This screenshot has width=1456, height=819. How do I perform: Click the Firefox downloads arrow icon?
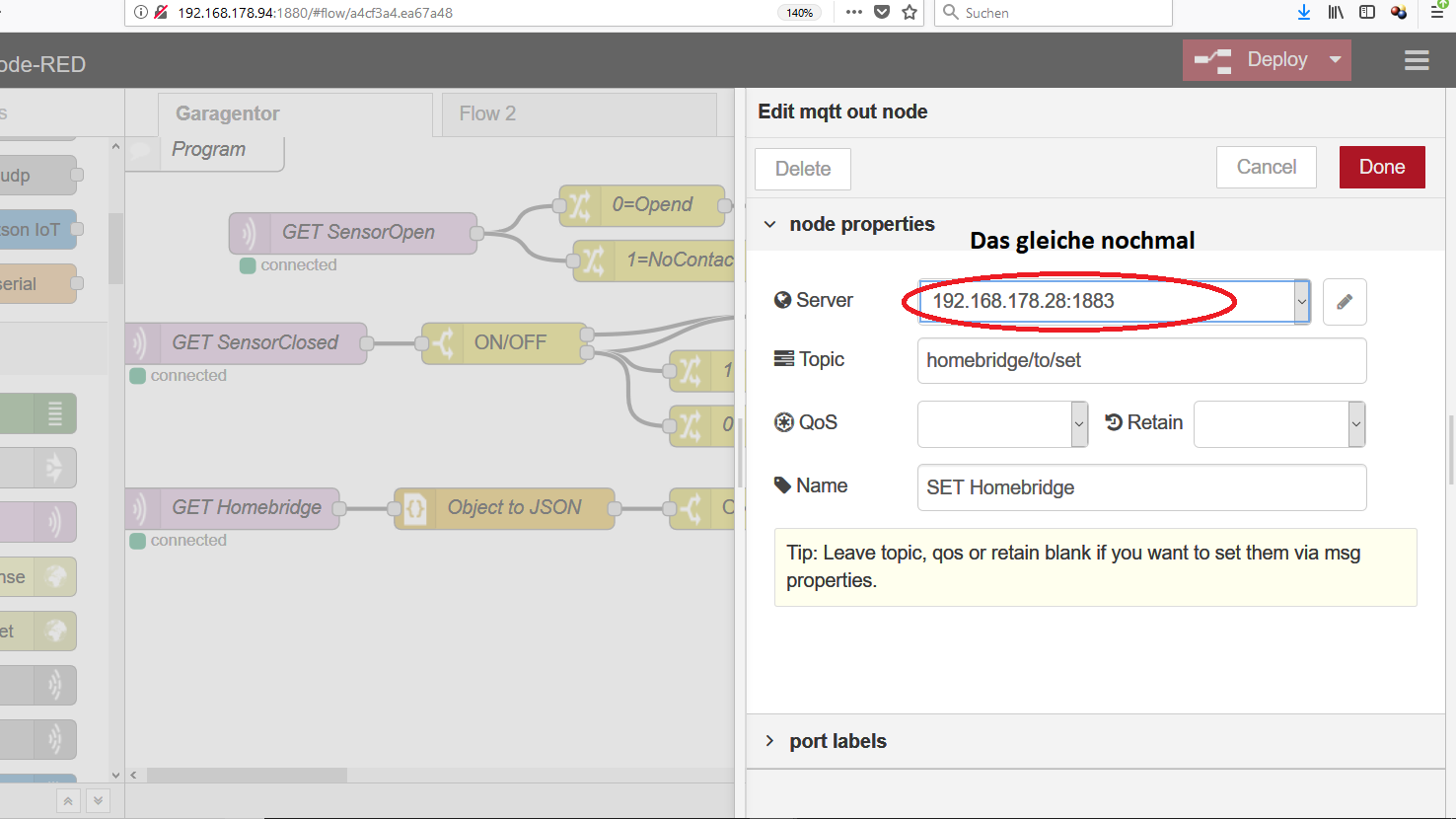(x=1303, y=12)
